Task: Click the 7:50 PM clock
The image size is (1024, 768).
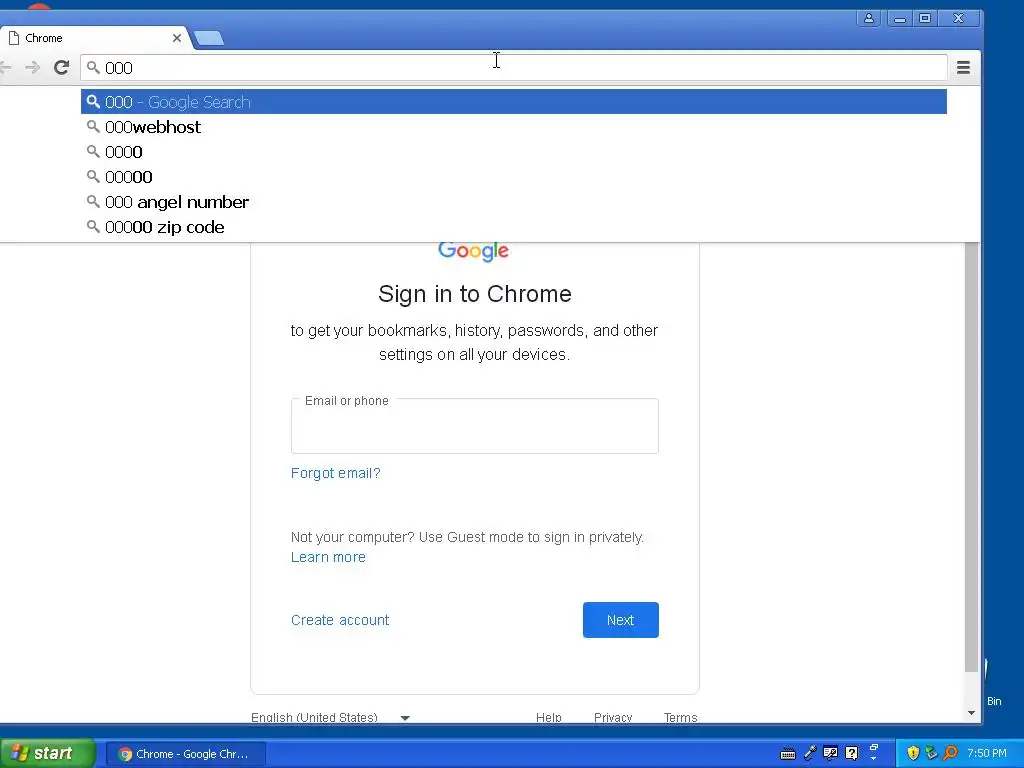Action: (x=987, y=754)
